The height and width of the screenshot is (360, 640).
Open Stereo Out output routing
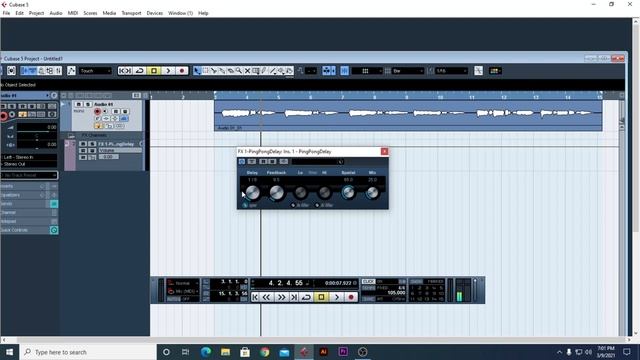point(29,164)
